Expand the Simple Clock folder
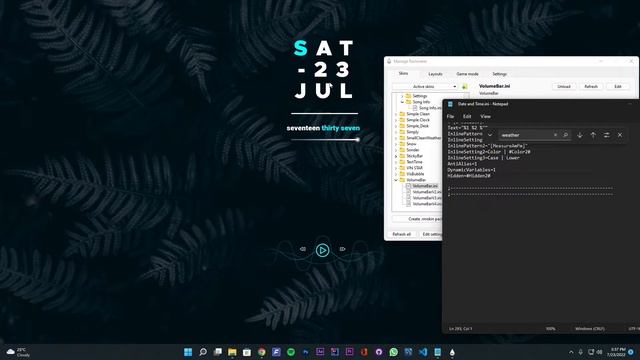 [396, 120]
